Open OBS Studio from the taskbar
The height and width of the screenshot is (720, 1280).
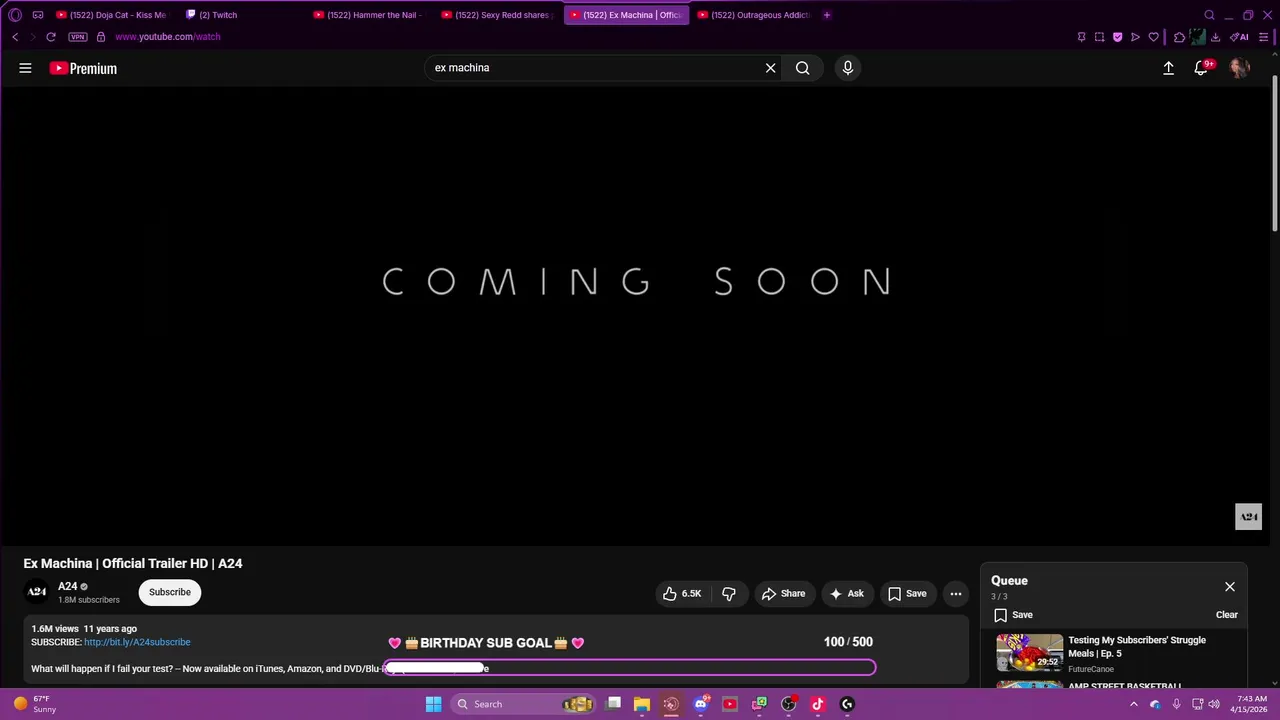click(788, 704)
